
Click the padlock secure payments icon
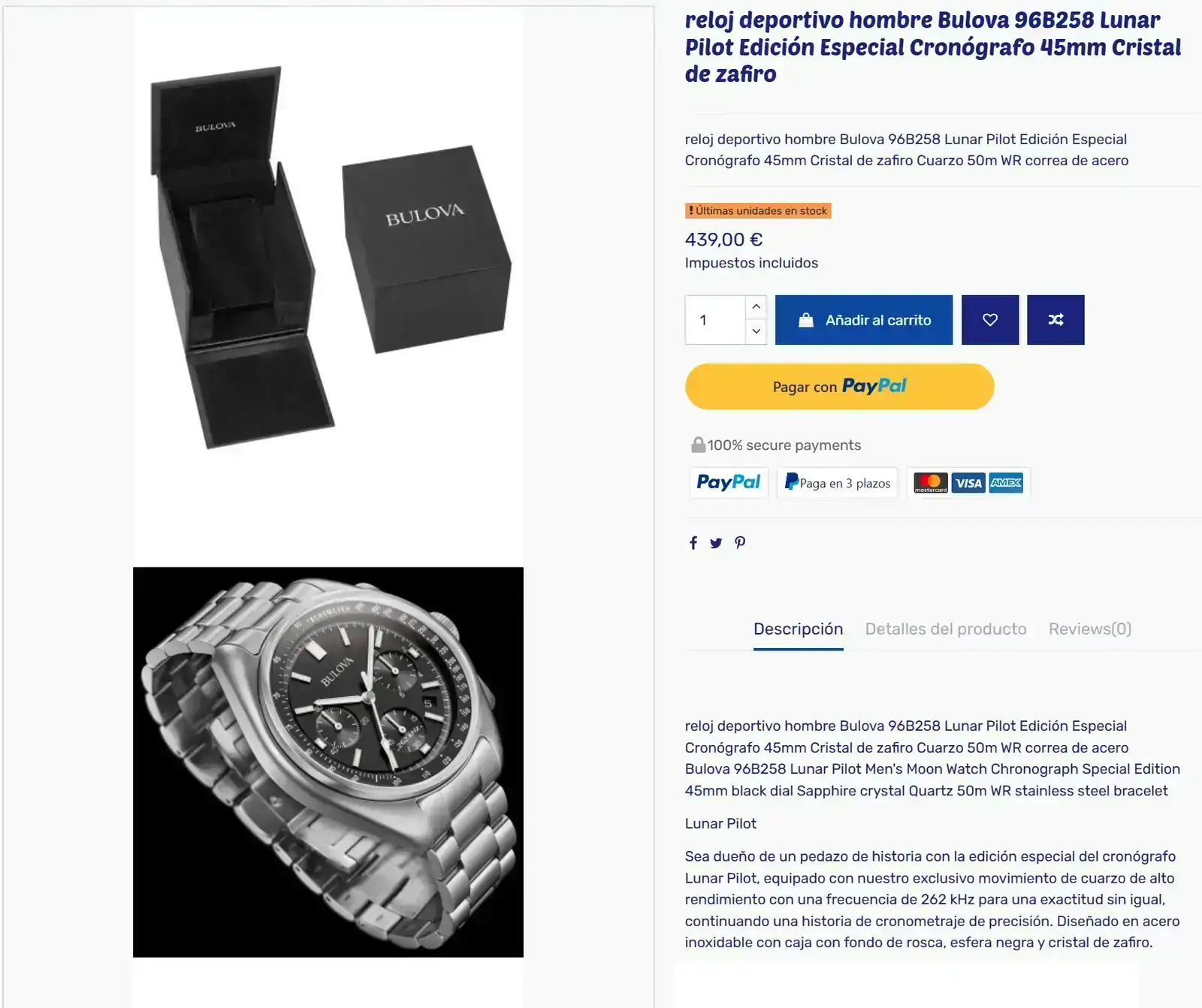pyautogui.click(x=698, y=445)
